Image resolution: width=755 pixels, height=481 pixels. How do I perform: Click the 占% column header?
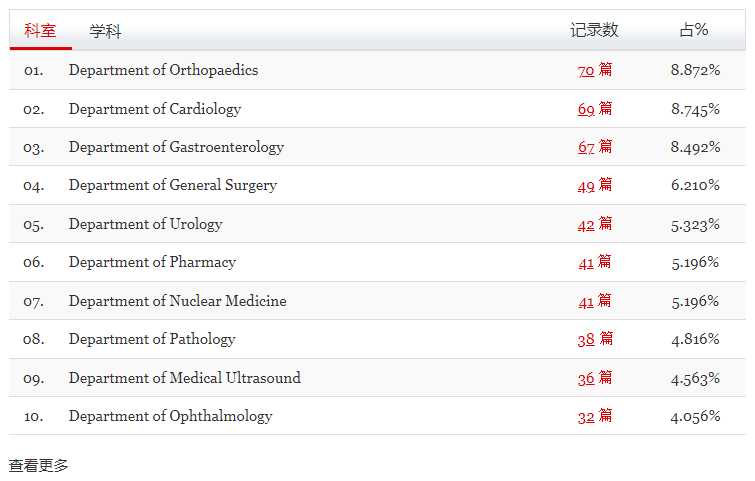point(694,30)
